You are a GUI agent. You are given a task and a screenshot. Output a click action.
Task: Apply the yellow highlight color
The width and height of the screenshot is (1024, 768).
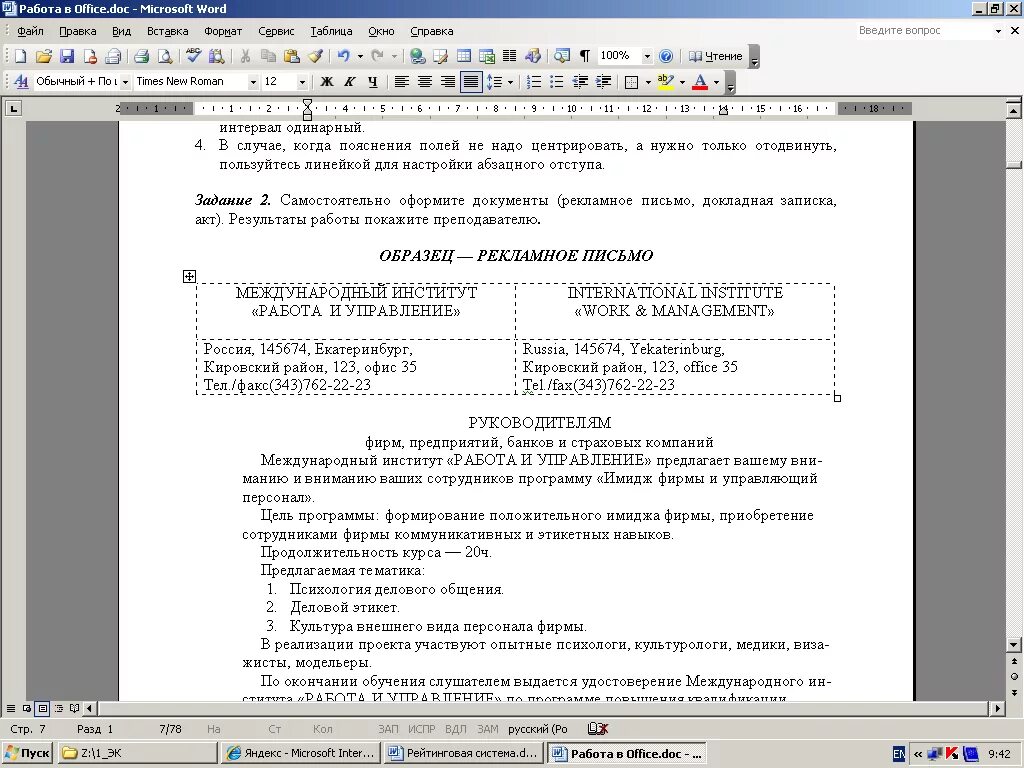[x=665, y=82]
